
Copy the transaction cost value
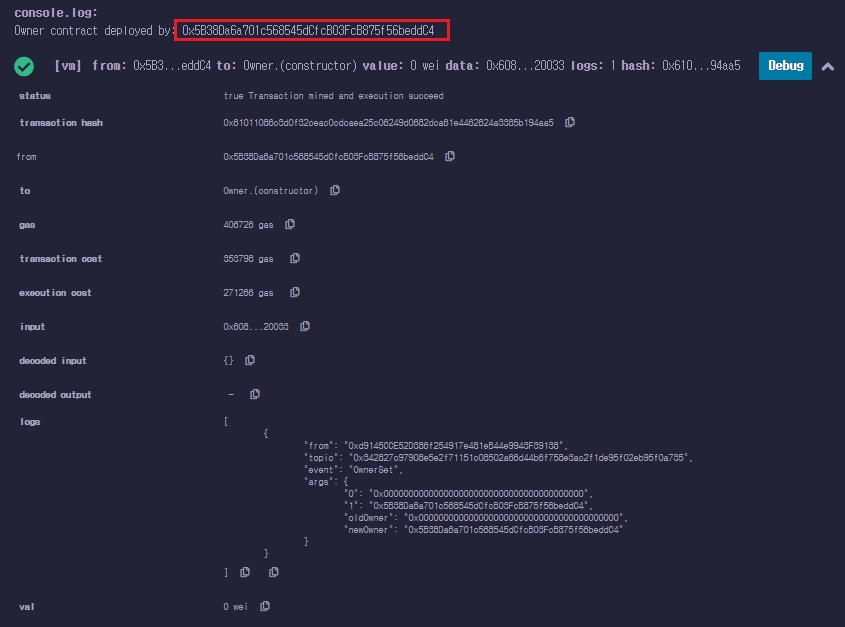pos(295,258)
